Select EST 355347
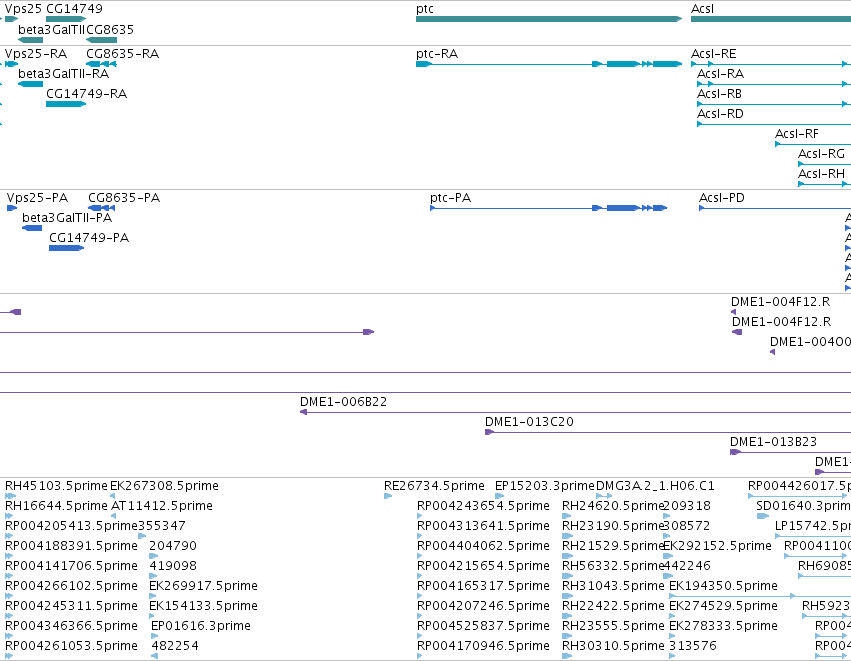851x661 pixels. click(x=162, y=526)
